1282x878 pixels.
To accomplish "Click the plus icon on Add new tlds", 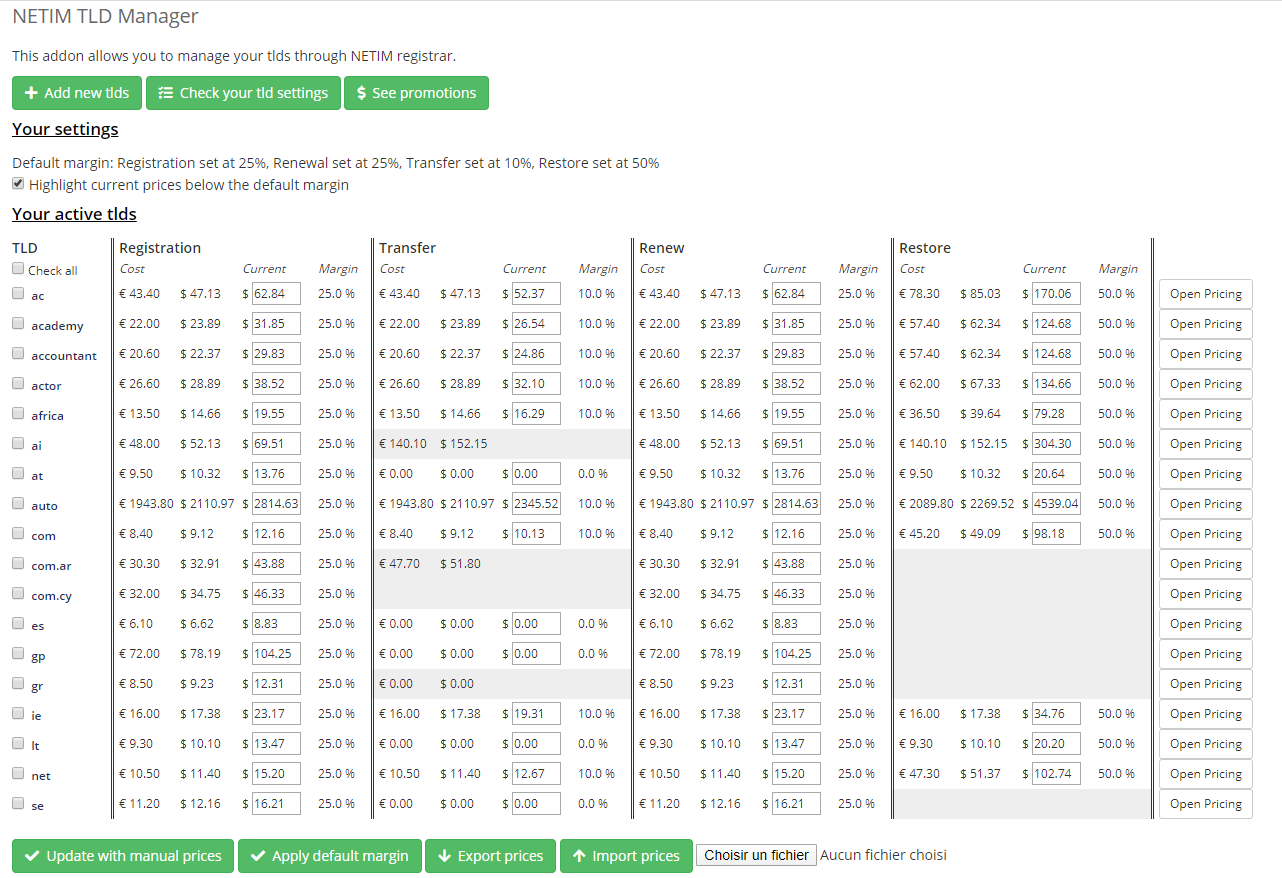I will tap(31, 93).
